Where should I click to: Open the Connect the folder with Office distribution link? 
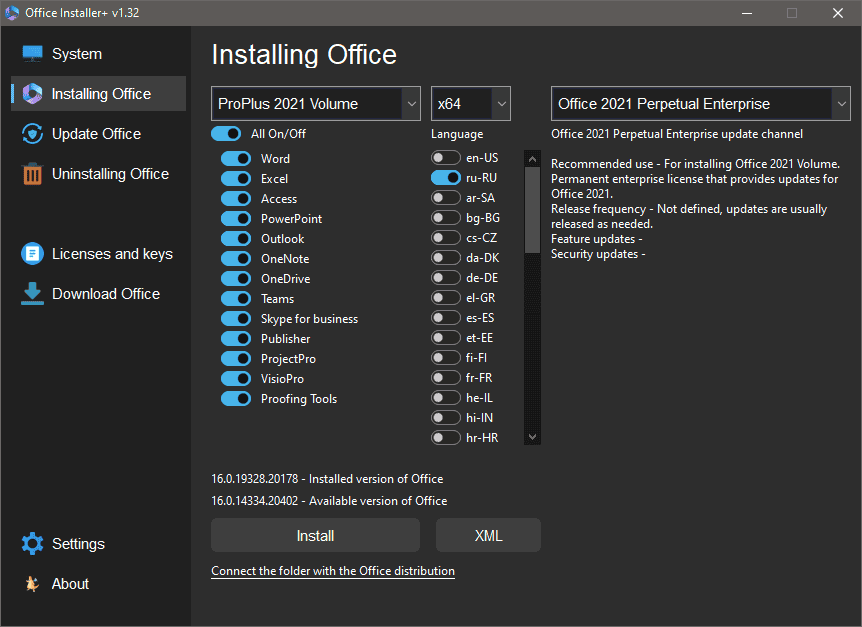(x=333, y=571)
